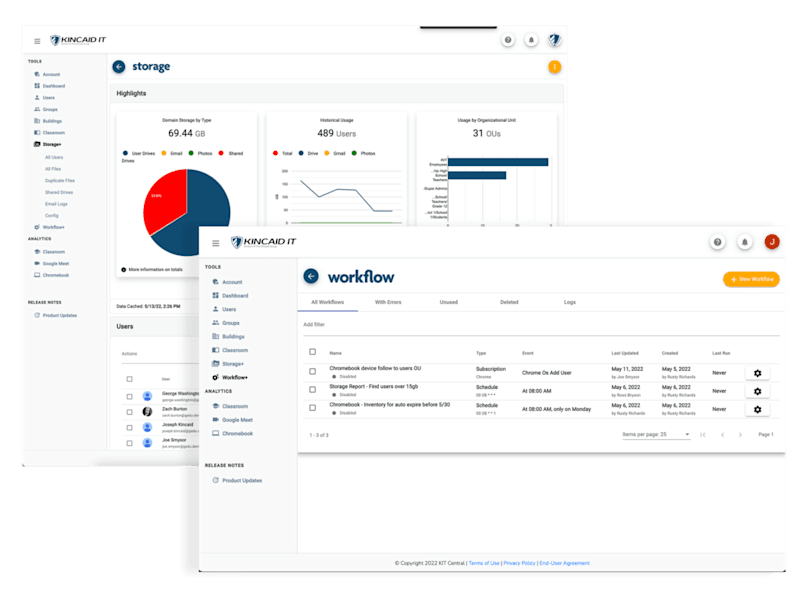Image resolution: width=800 pixels, height=600 pixels.
Task: Toggle the red Total legend dot in Historical Usage
Action: click(276, 153)
